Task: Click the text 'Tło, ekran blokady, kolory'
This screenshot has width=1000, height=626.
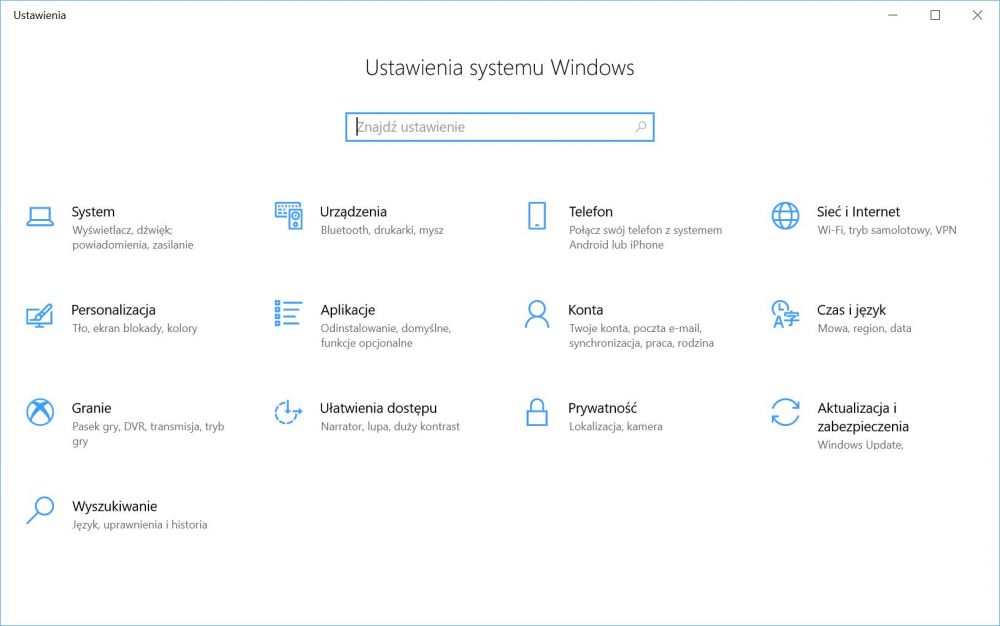Action: [x=135, y=328]
